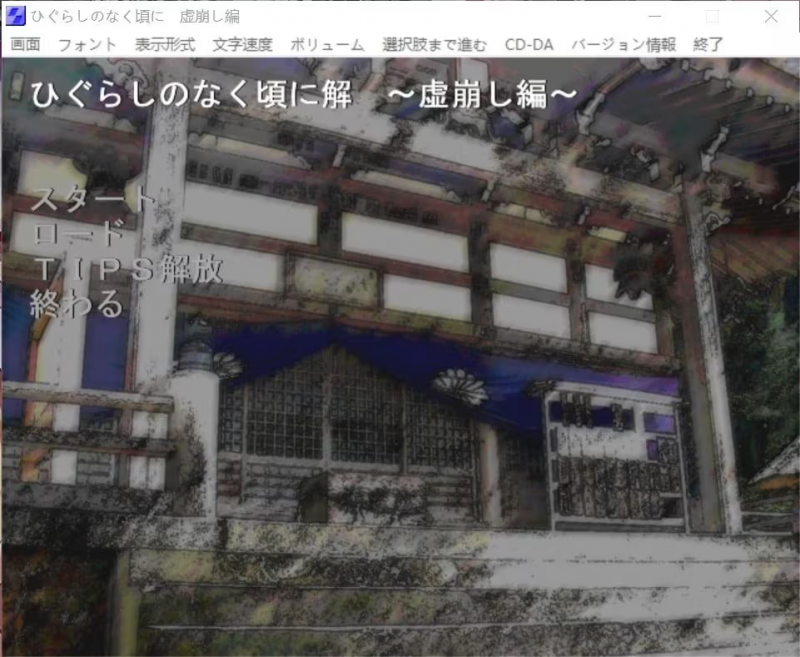Open the フォント menu
800x657 pixels.
[x=87, y=45]
